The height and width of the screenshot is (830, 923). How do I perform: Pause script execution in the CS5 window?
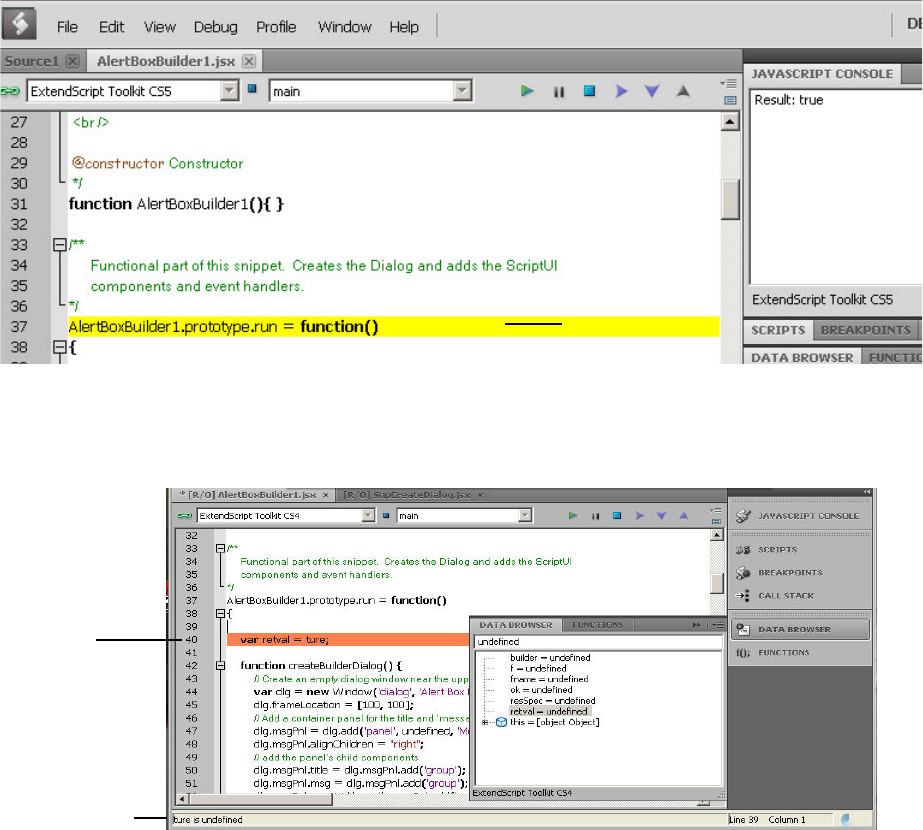(559, 92)
